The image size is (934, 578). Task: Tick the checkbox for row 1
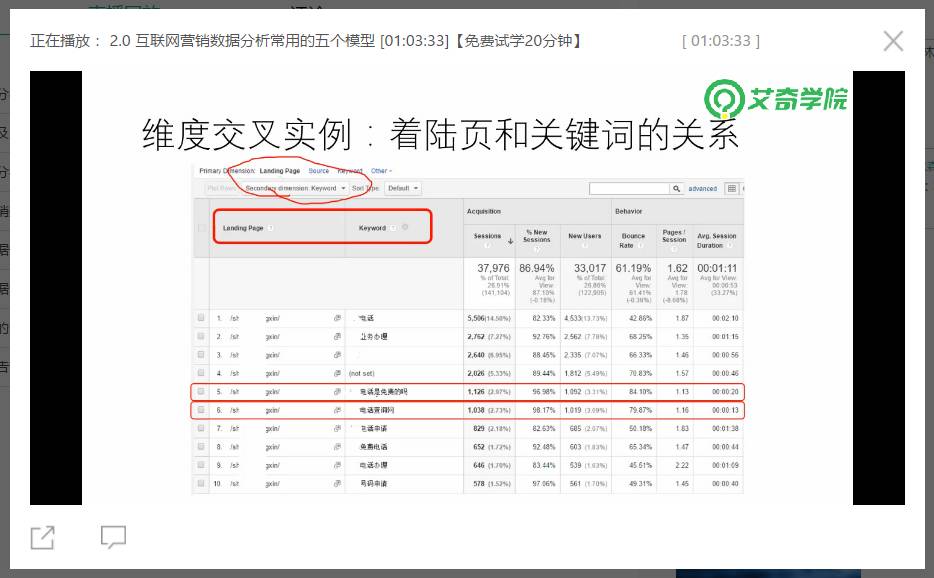point(201,318)
